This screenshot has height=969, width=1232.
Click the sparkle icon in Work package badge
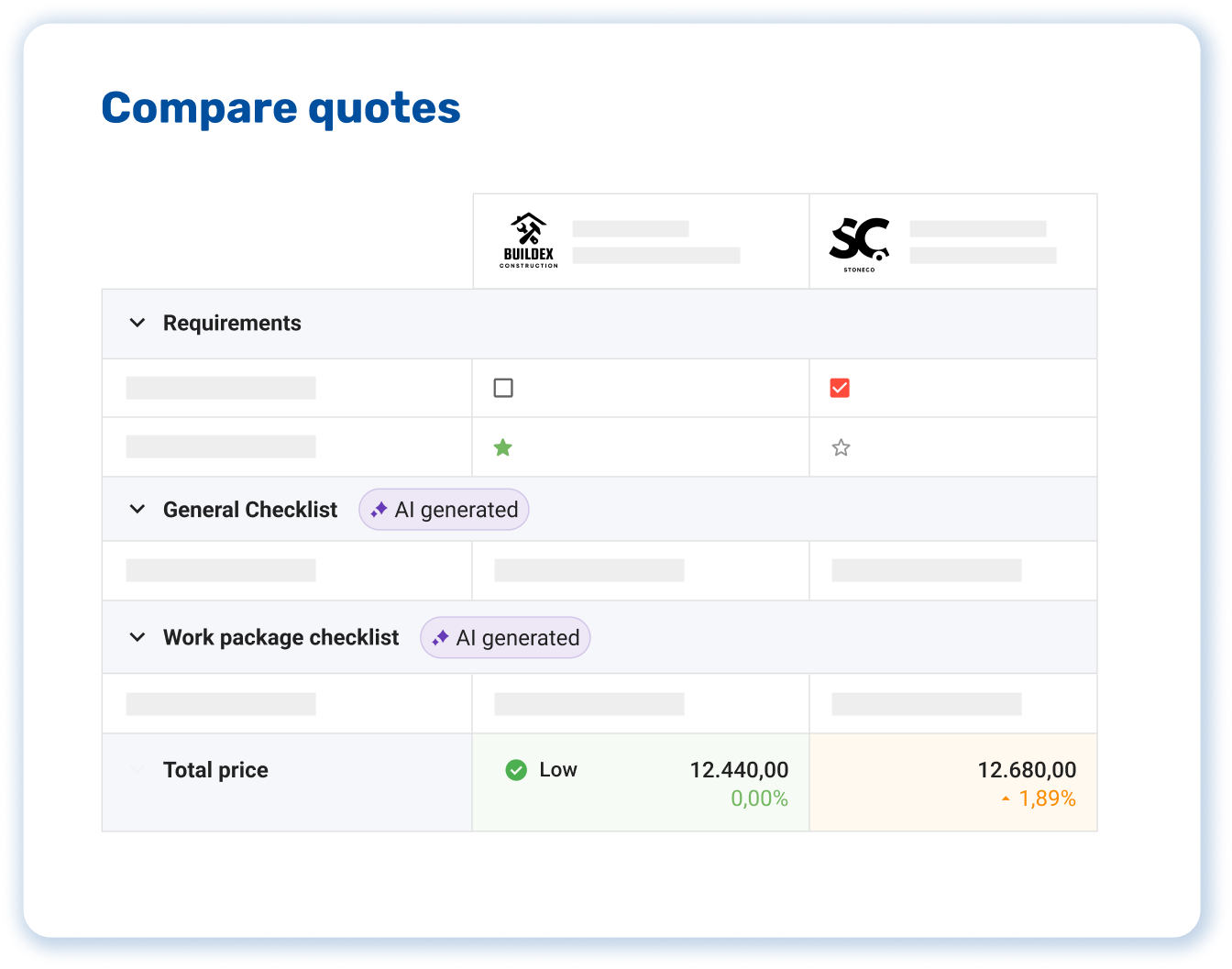tap(440, 638)
